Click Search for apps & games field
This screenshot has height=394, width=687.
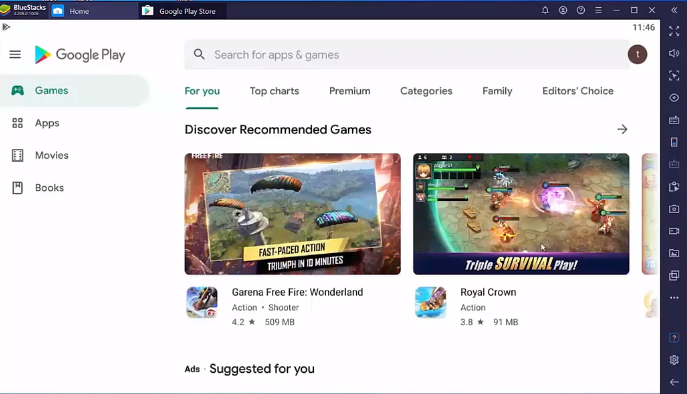click(x=407, y=54)
